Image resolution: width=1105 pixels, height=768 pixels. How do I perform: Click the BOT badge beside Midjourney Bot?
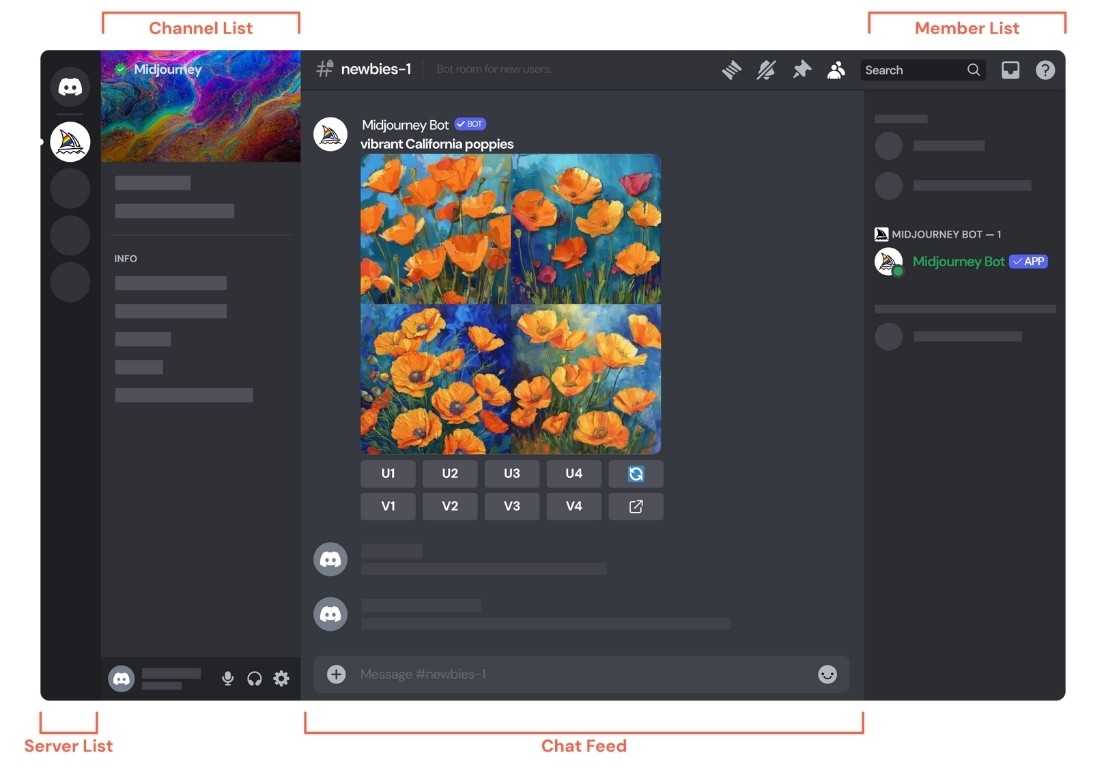[470, 124]
